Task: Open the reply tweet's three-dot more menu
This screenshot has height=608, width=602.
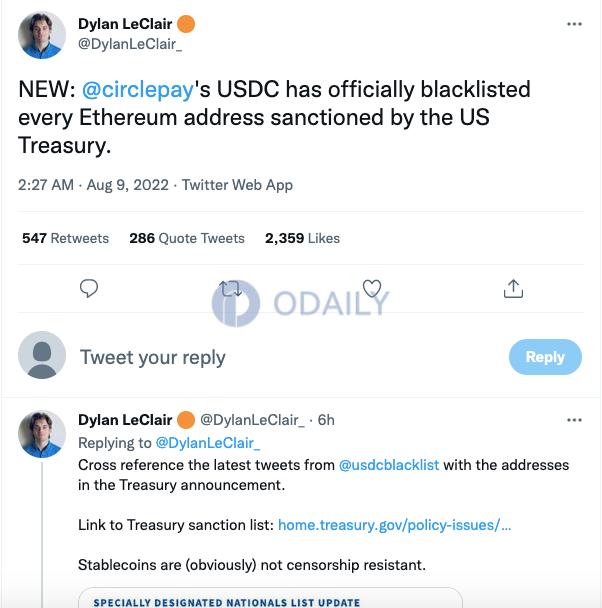Action: pyautogui.click(x=574, y=420)
